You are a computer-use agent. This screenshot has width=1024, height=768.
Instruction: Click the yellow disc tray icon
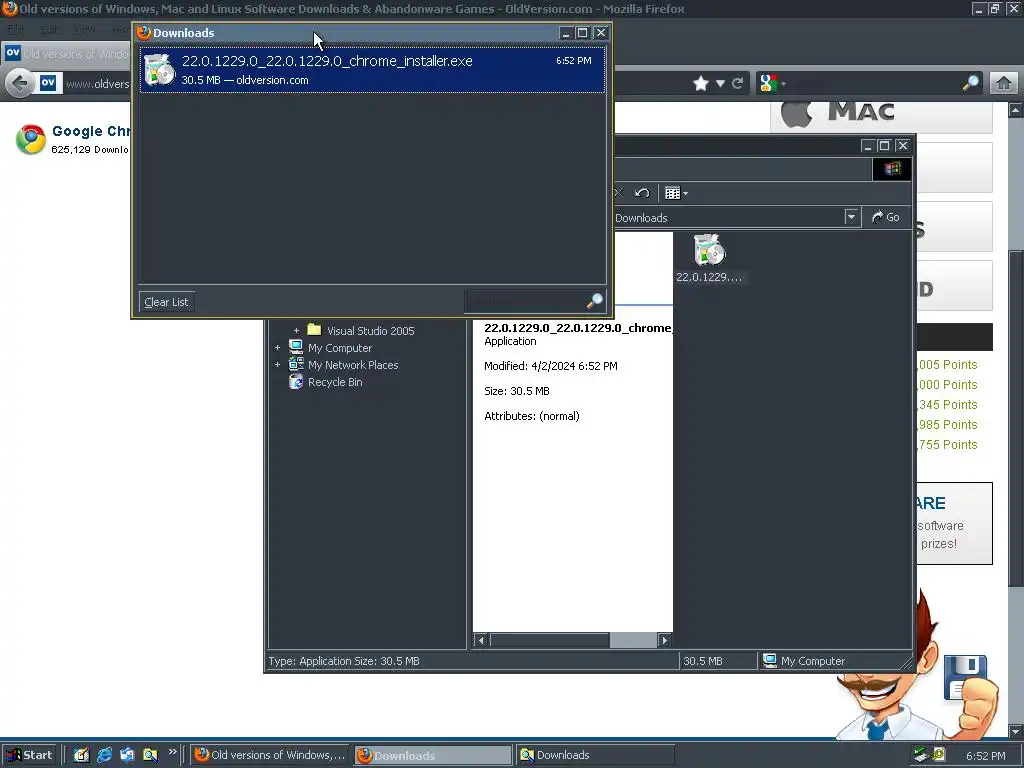tap(938, 754)
